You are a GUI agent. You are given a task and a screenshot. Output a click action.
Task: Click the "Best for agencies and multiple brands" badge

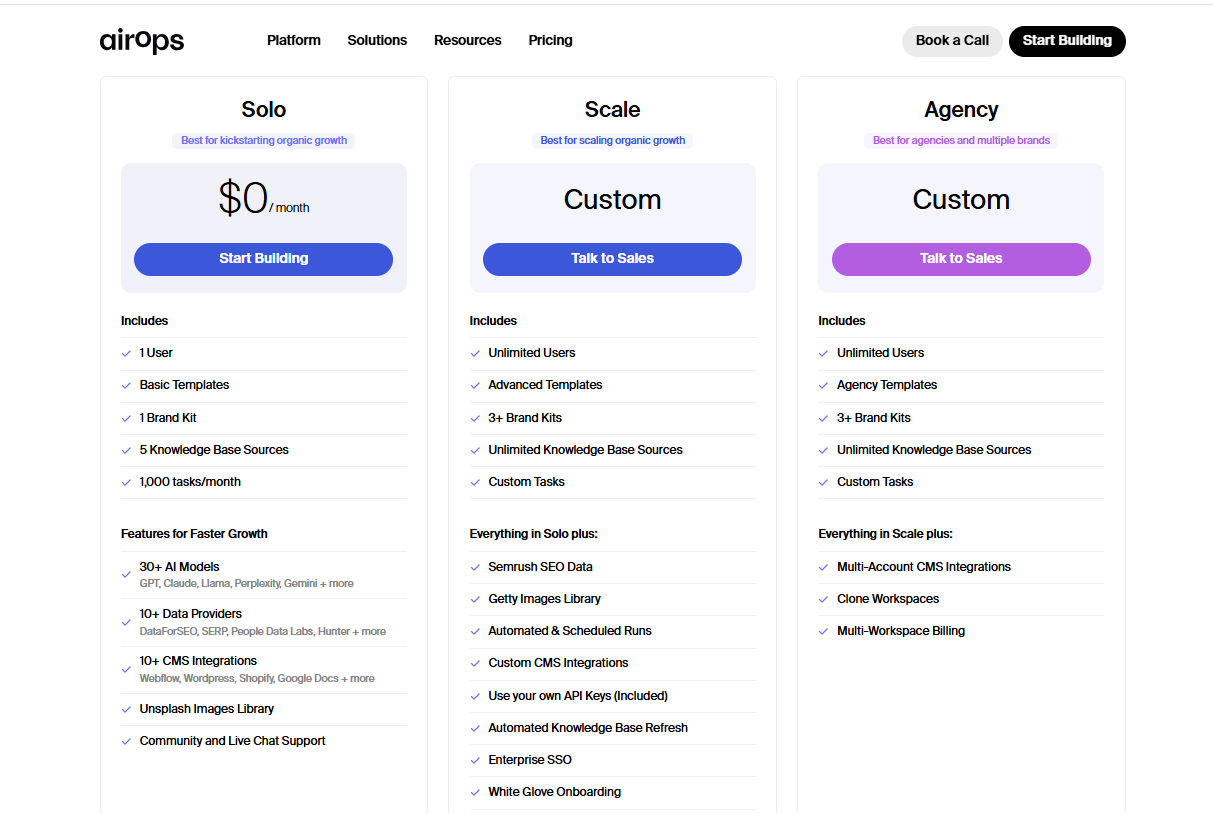click(x=961, y=140)
